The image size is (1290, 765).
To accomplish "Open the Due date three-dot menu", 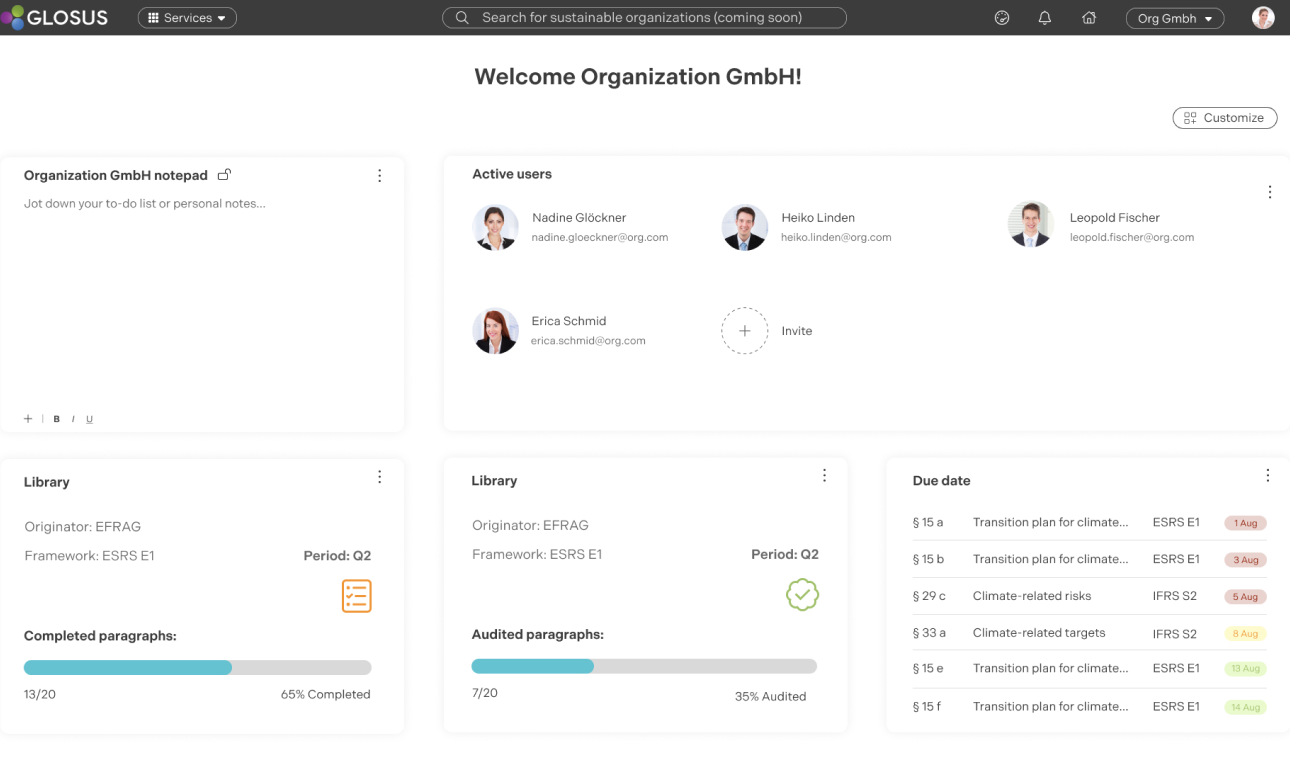I will tap(1268, 476).
